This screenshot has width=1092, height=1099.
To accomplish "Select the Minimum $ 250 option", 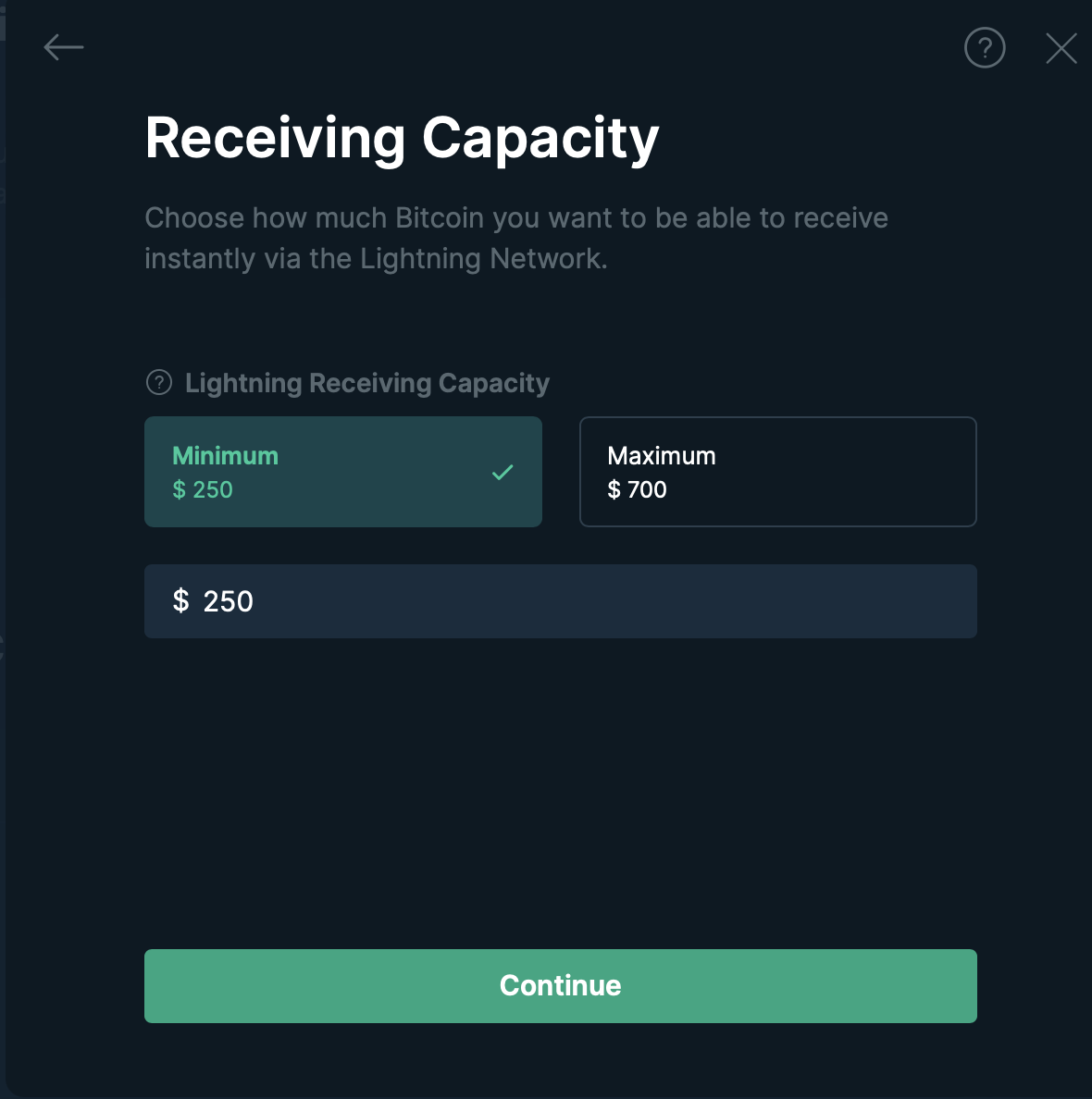I will [x=343, y=472].
